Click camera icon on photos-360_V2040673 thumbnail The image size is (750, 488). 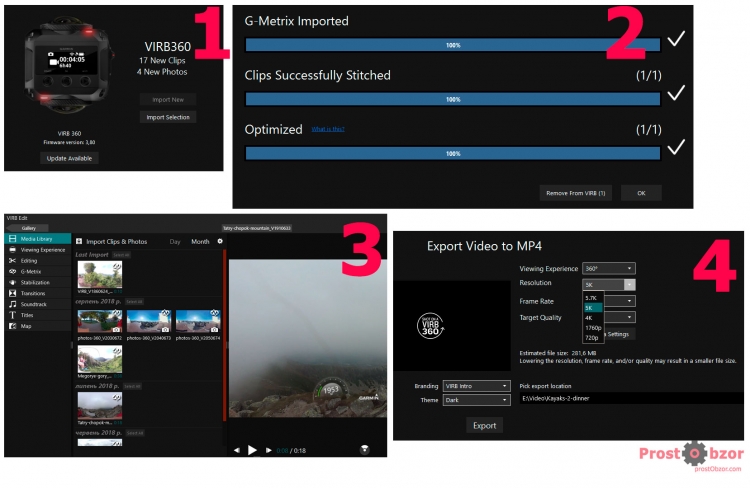coord(165,329)
